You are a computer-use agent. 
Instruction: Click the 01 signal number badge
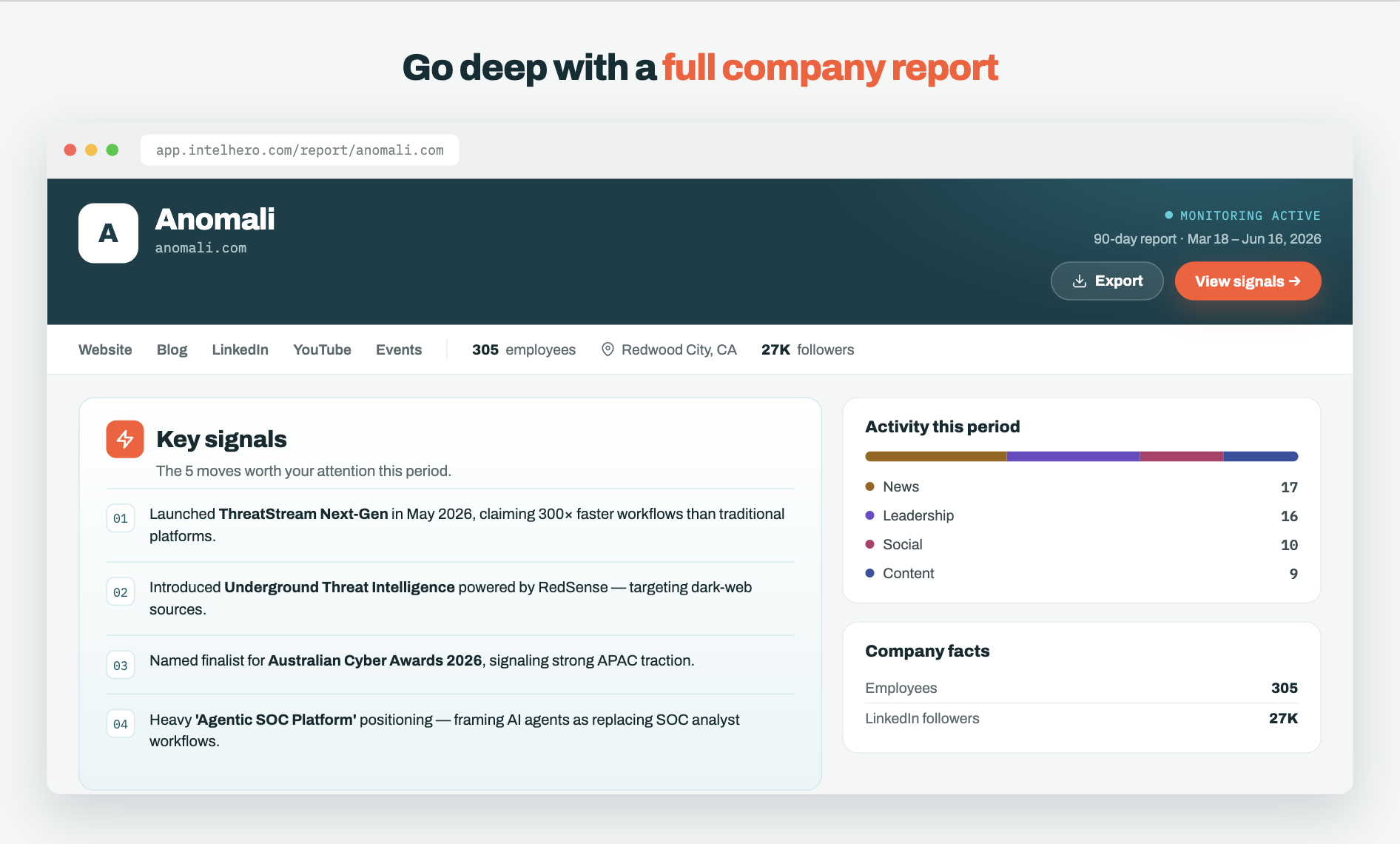click(x=121, y=518)
